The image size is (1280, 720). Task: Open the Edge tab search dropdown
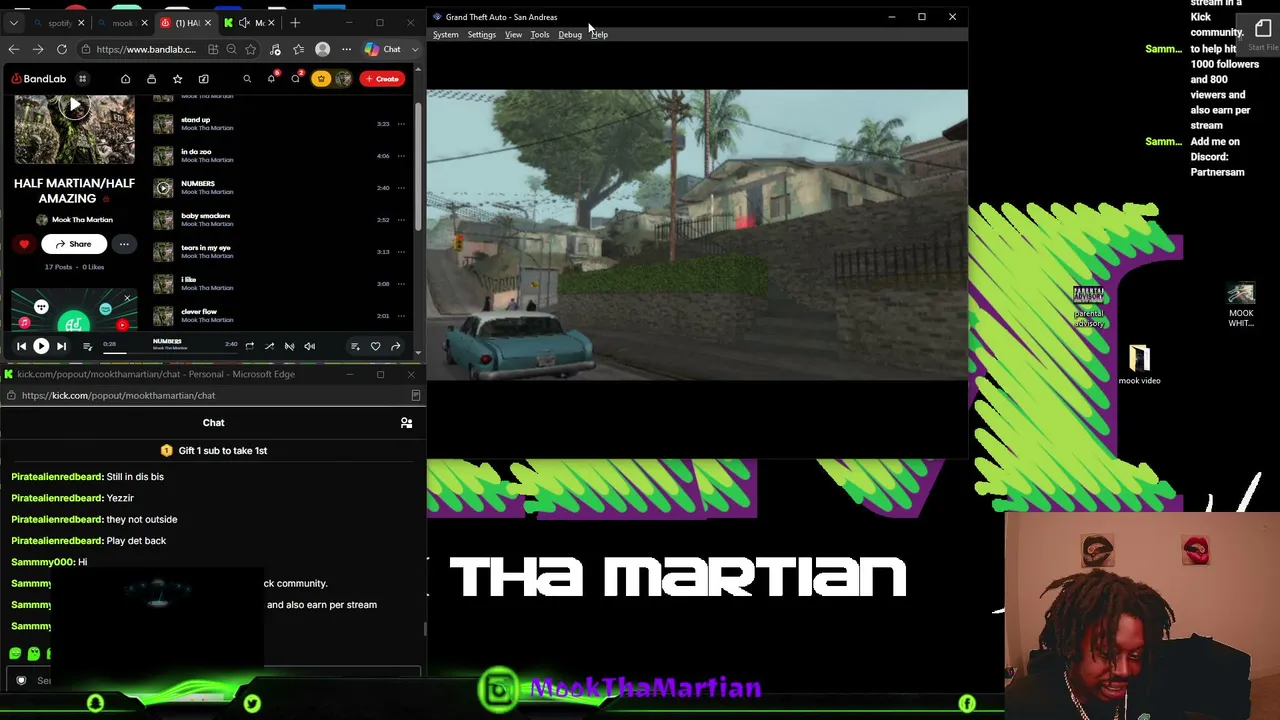coord(14,22)
